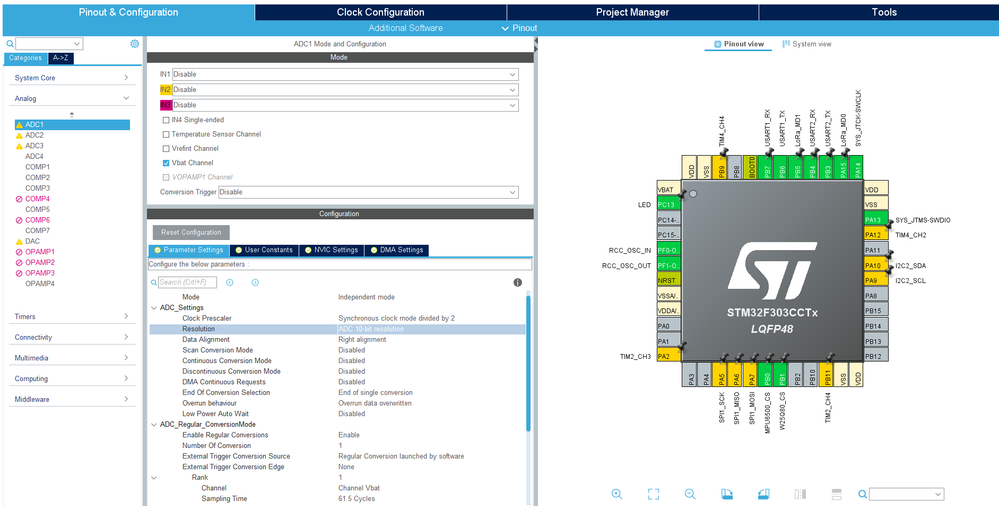Click the parameter info icon
The image size is (999, 506).
point(517,282)
